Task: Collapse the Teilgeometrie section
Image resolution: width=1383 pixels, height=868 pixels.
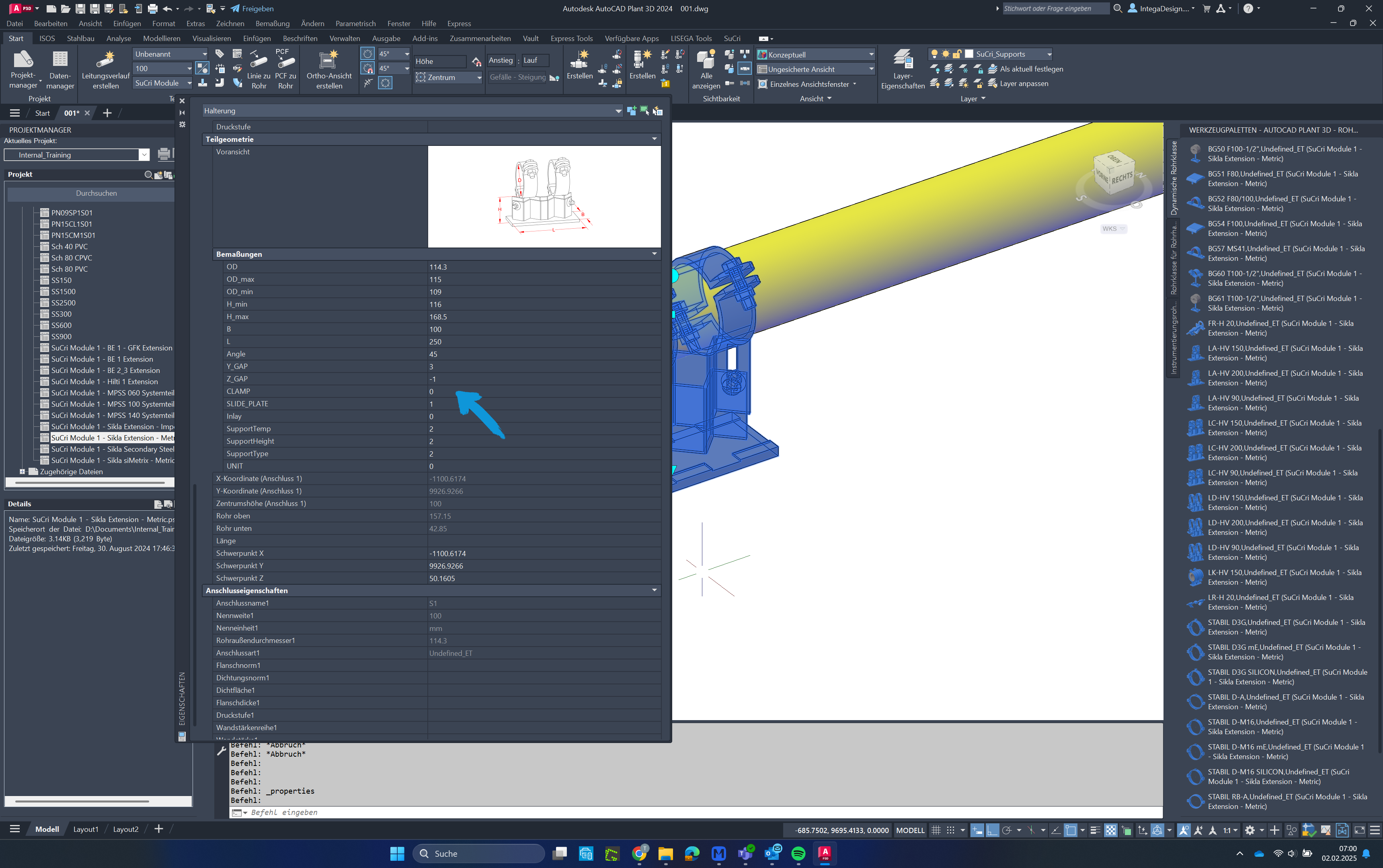Action: (x=654, y=139)
